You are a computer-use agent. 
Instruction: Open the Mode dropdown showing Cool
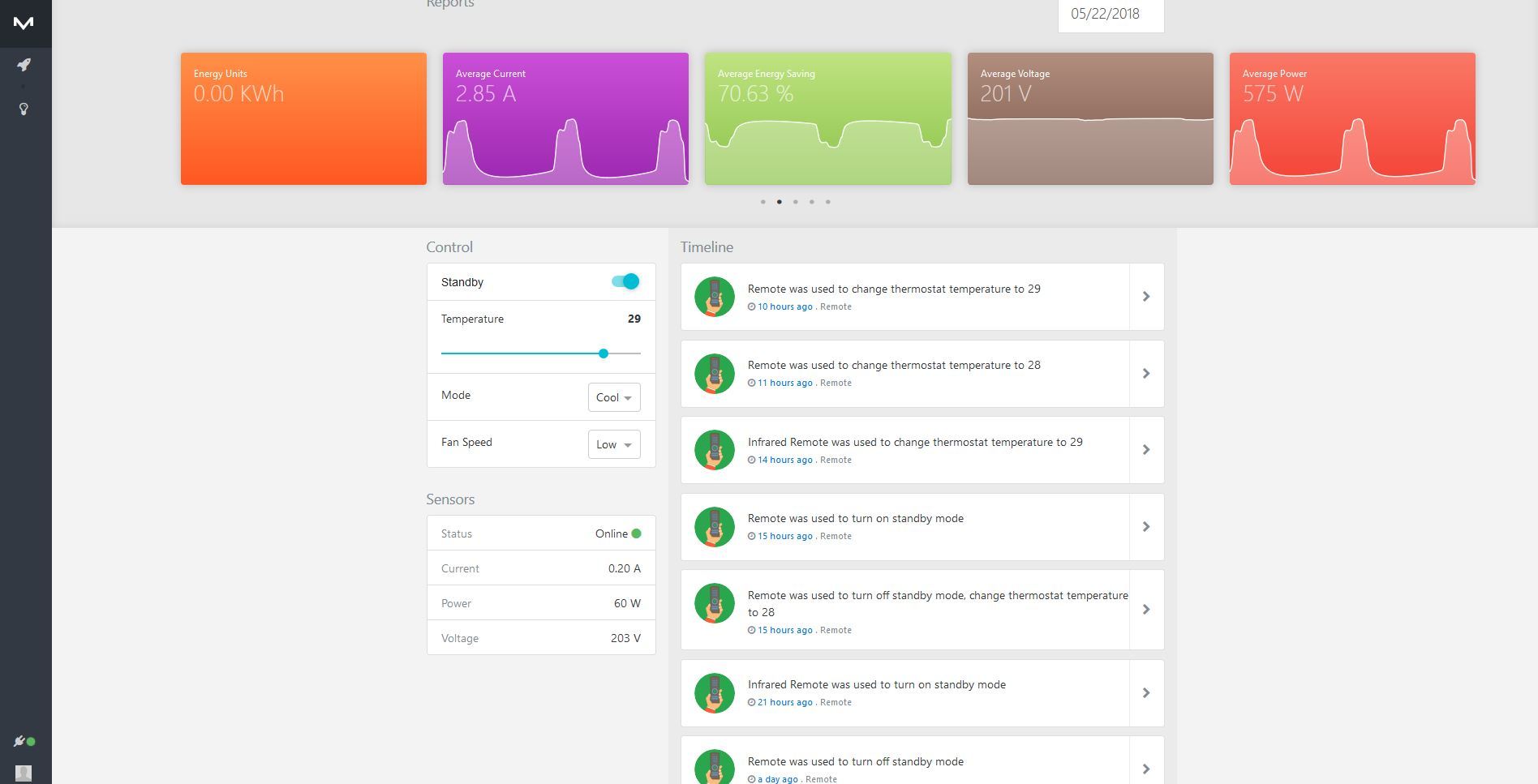tap(614, 397)
